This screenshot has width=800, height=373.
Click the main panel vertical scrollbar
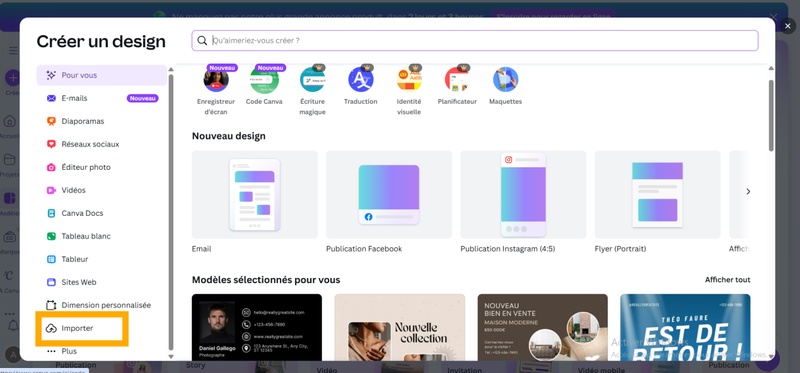point(771,115)
